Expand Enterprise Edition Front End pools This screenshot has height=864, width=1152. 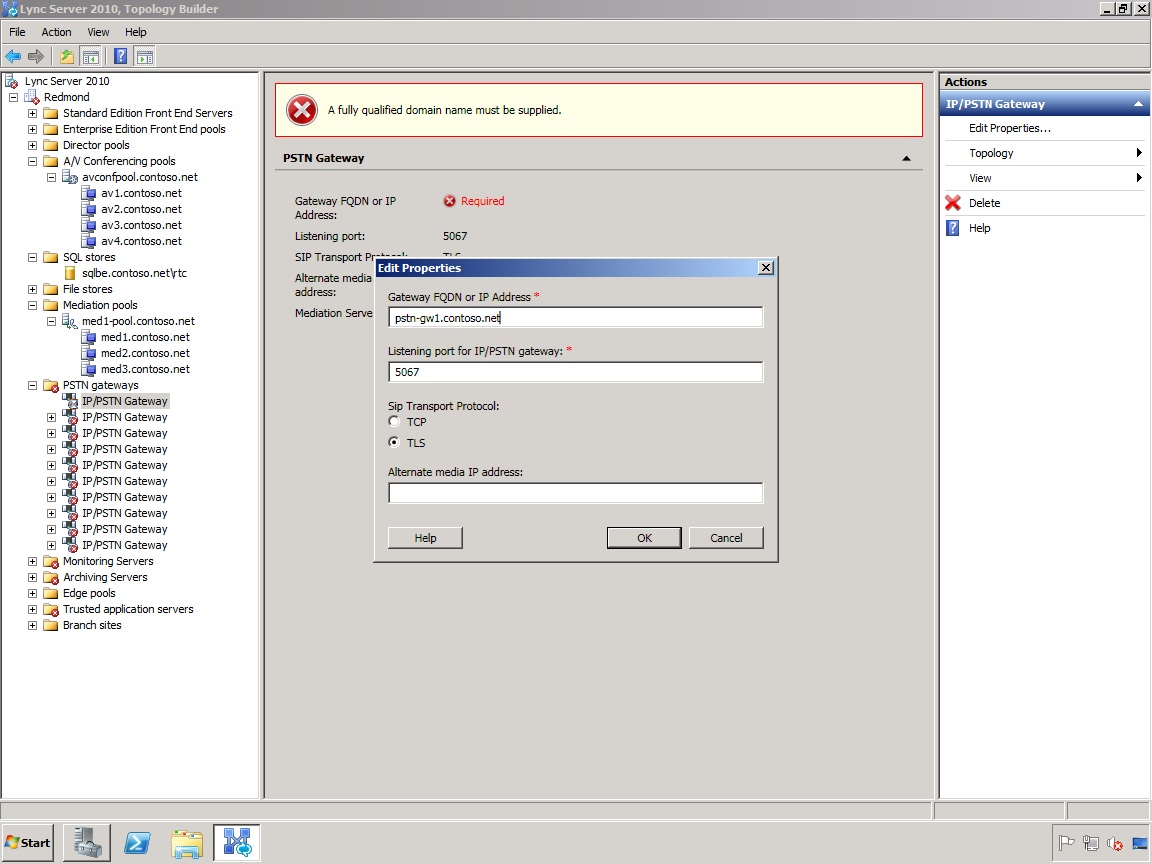(32, 129)
